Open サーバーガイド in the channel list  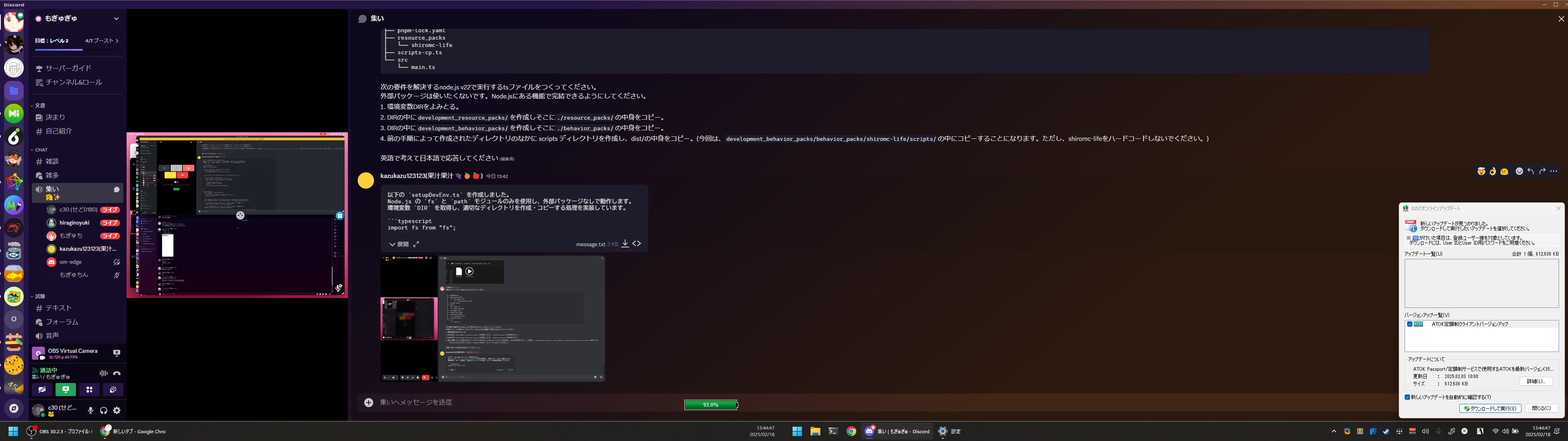coord(68,68)
